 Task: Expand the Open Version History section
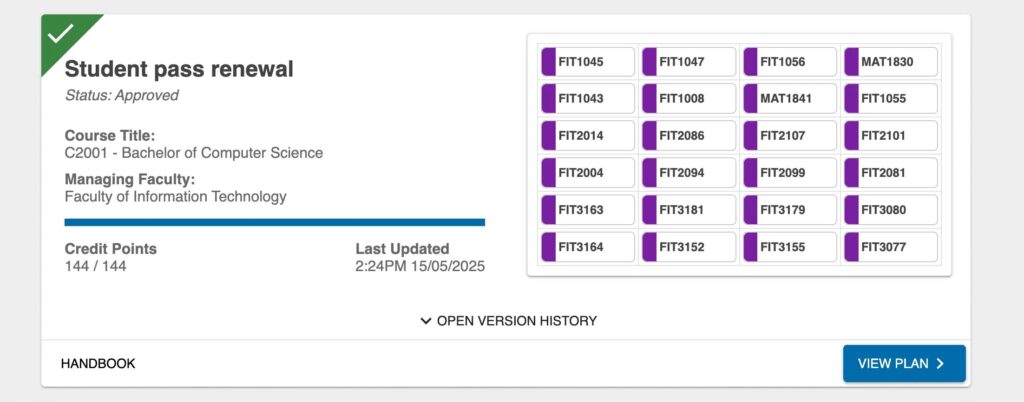[508, 321]
